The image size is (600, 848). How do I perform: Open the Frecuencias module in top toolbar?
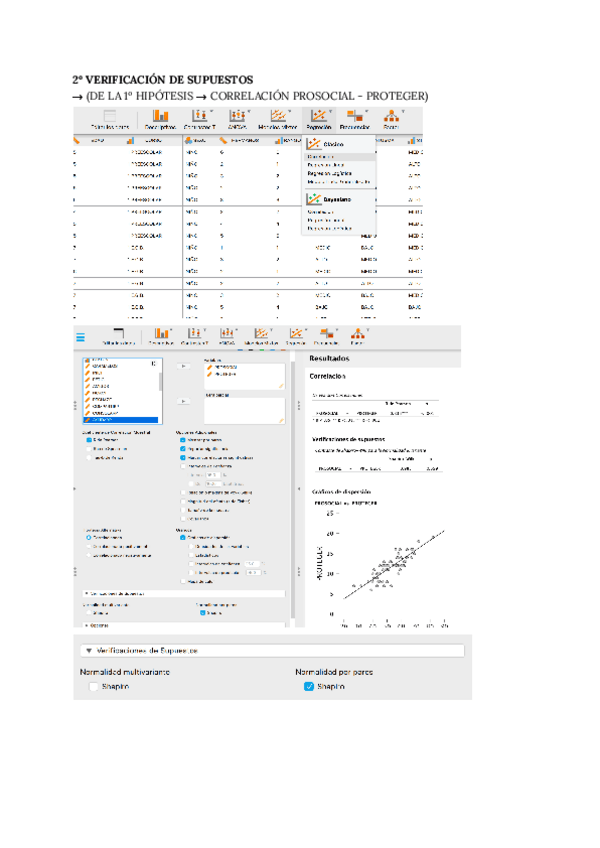[x=354, y=120]
